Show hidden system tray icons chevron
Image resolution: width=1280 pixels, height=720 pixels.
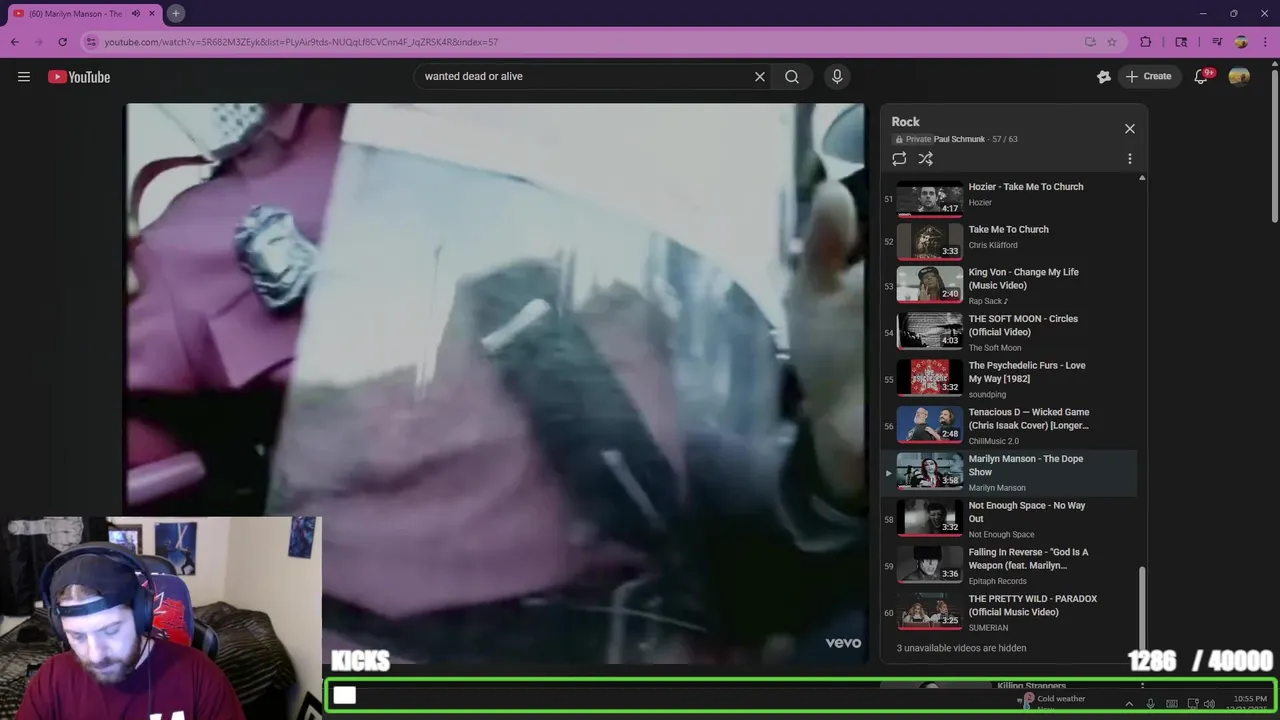[x=1129, y=704]
